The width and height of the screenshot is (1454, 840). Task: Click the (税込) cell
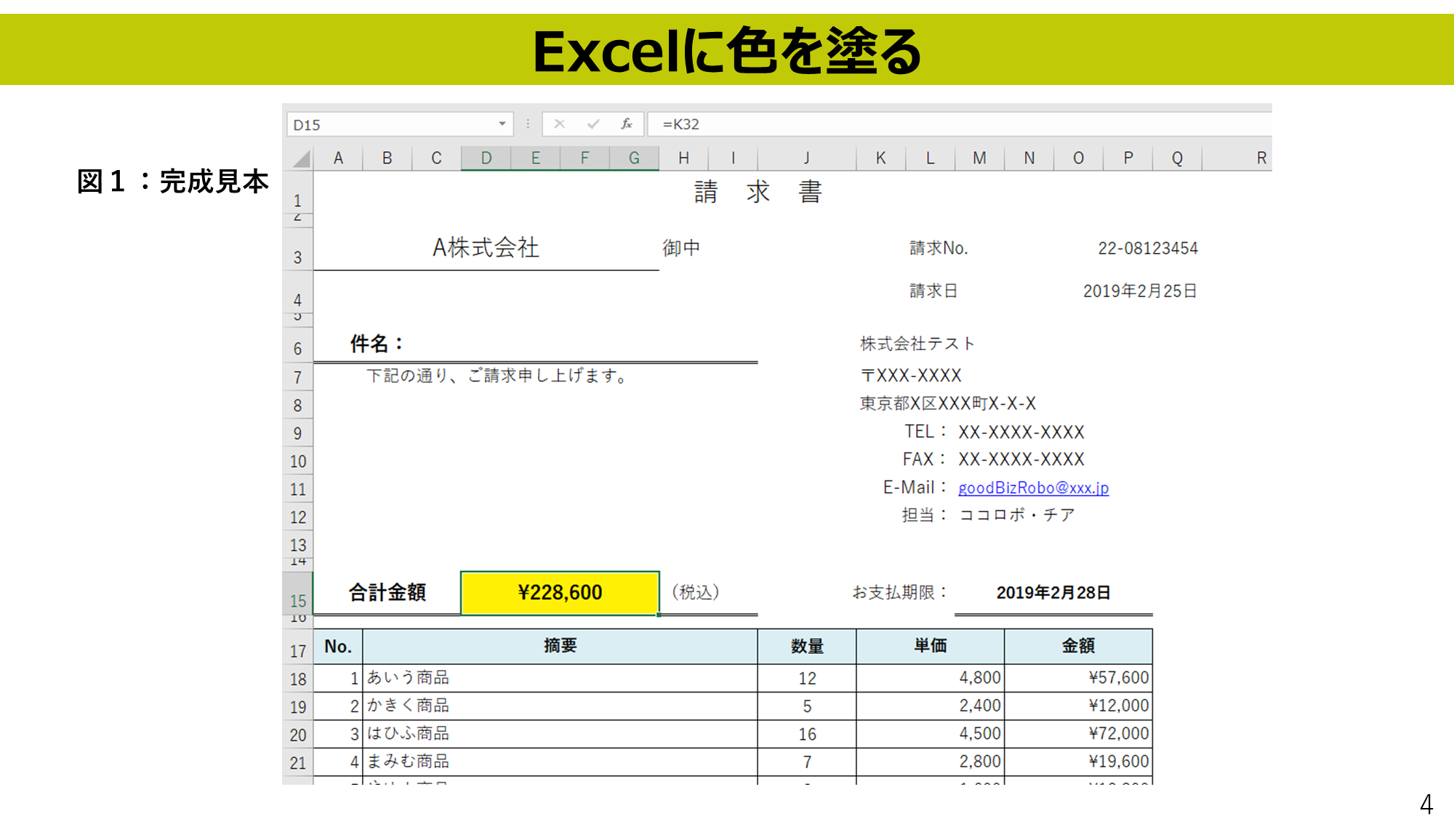(696, 592)
